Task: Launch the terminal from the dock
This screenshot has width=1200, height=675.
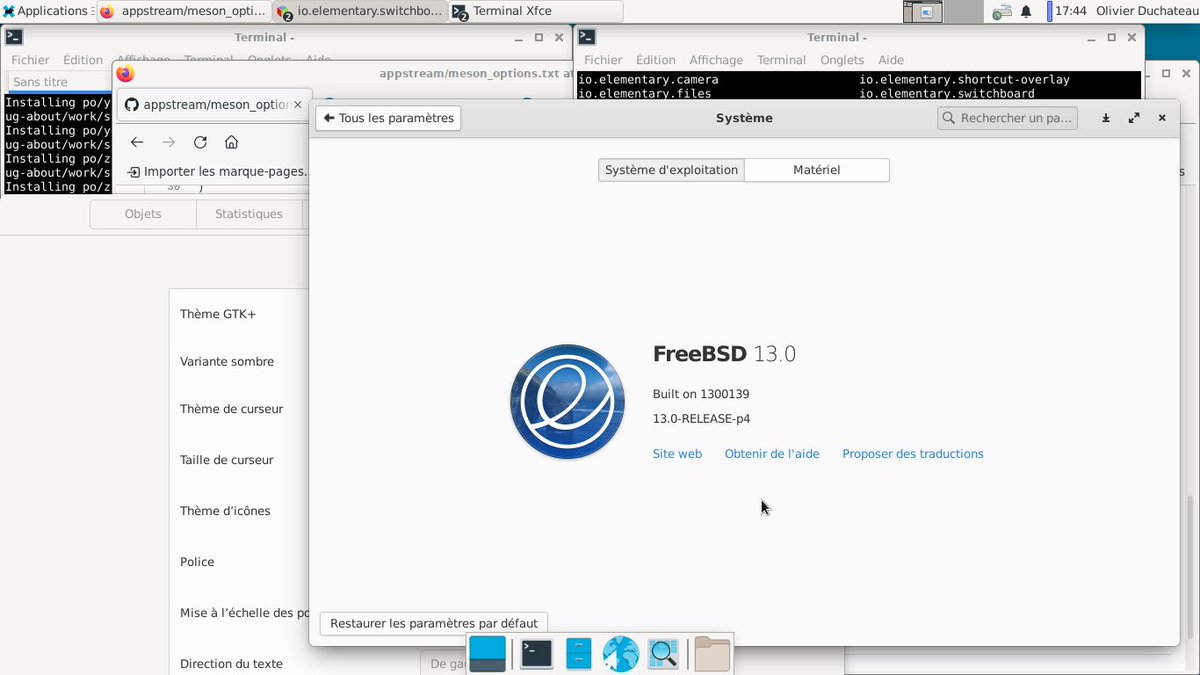Action: click(536, 654)
